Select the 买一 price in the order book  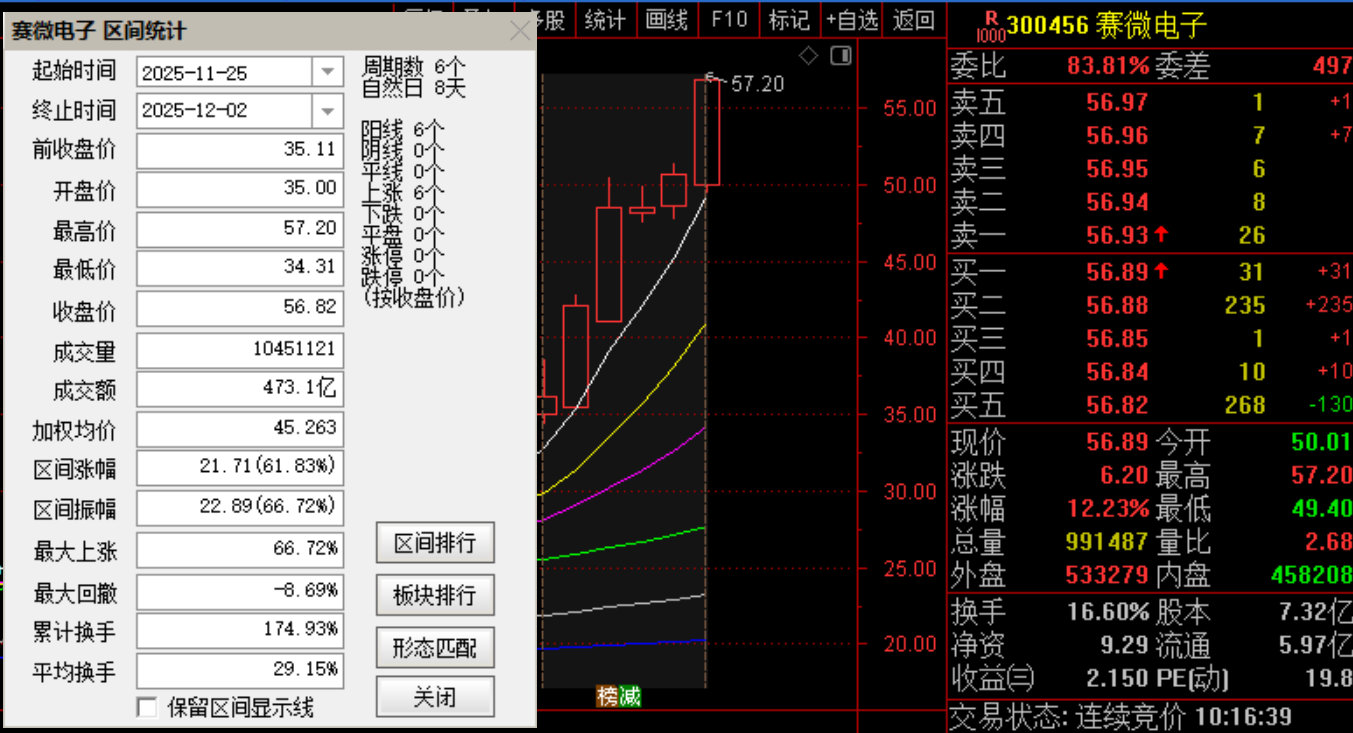1117,272
